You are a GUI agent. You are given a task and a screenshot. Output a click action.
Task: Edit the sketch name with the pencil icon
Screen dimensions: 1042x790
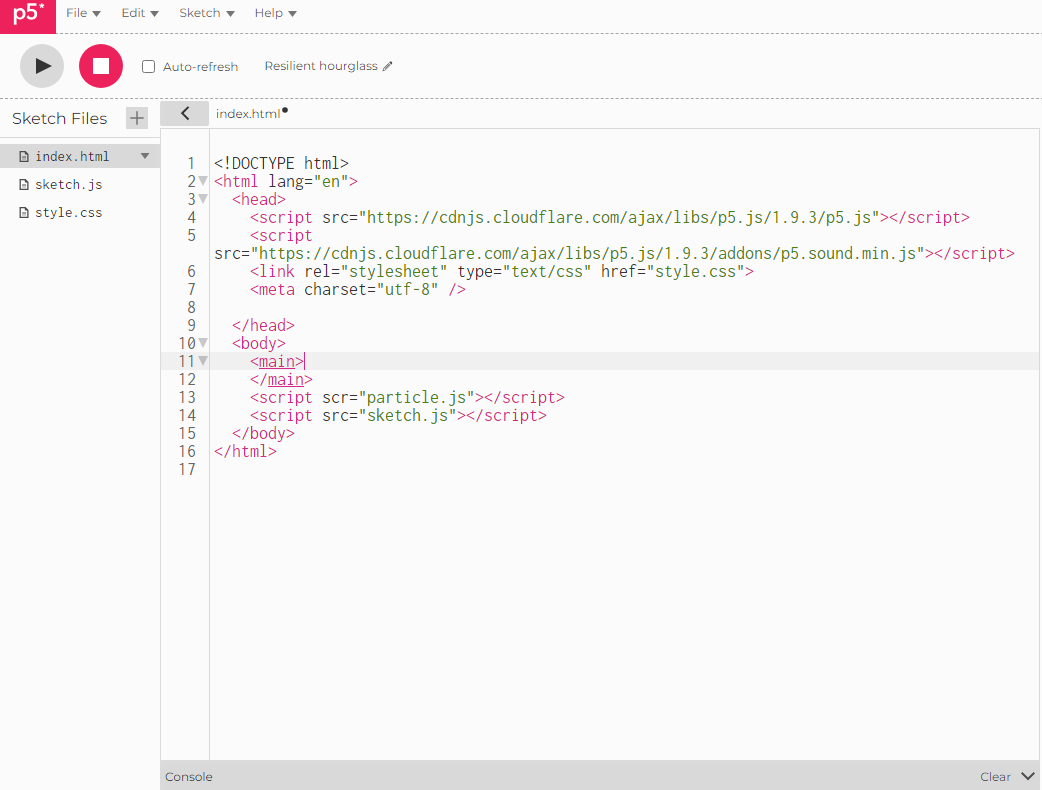click(388, 66)
